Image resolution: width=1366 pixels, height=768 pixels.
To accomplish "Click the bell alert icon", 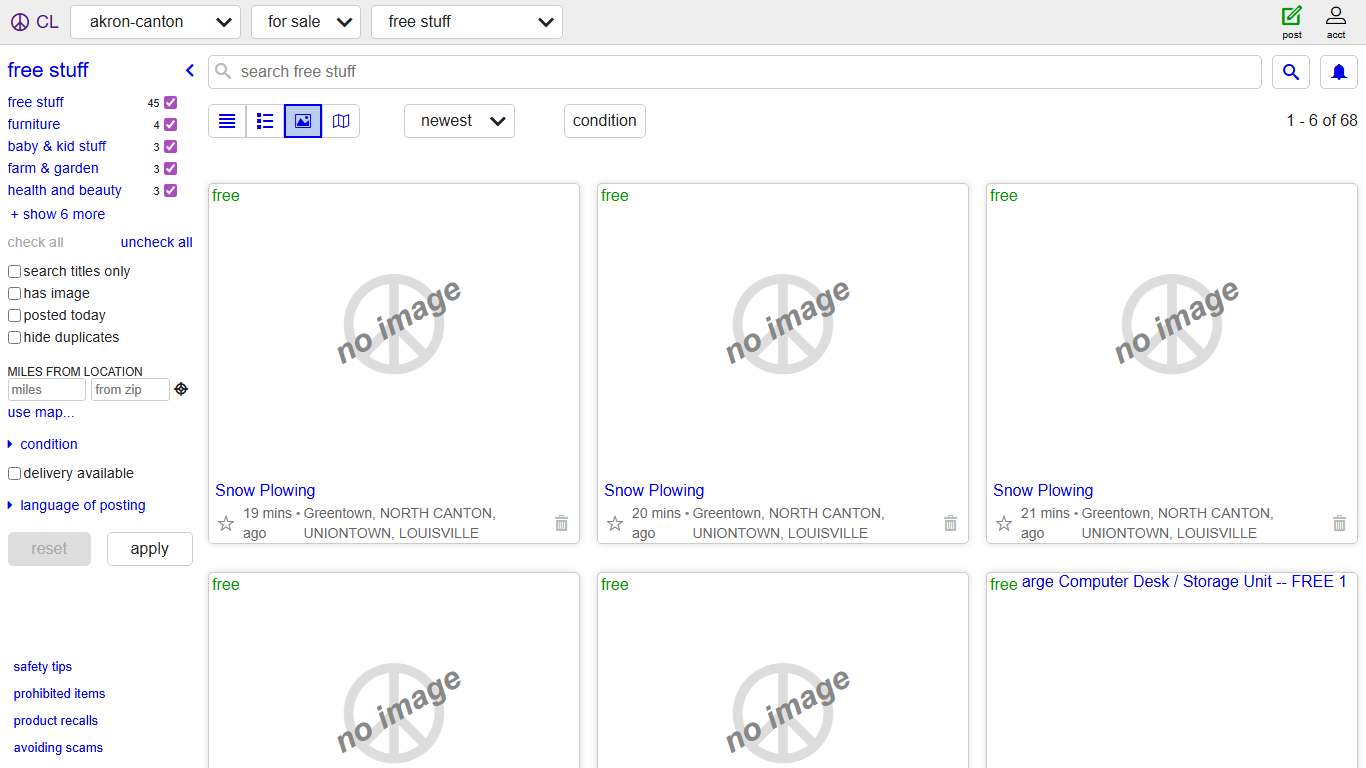I will 1339,72.
